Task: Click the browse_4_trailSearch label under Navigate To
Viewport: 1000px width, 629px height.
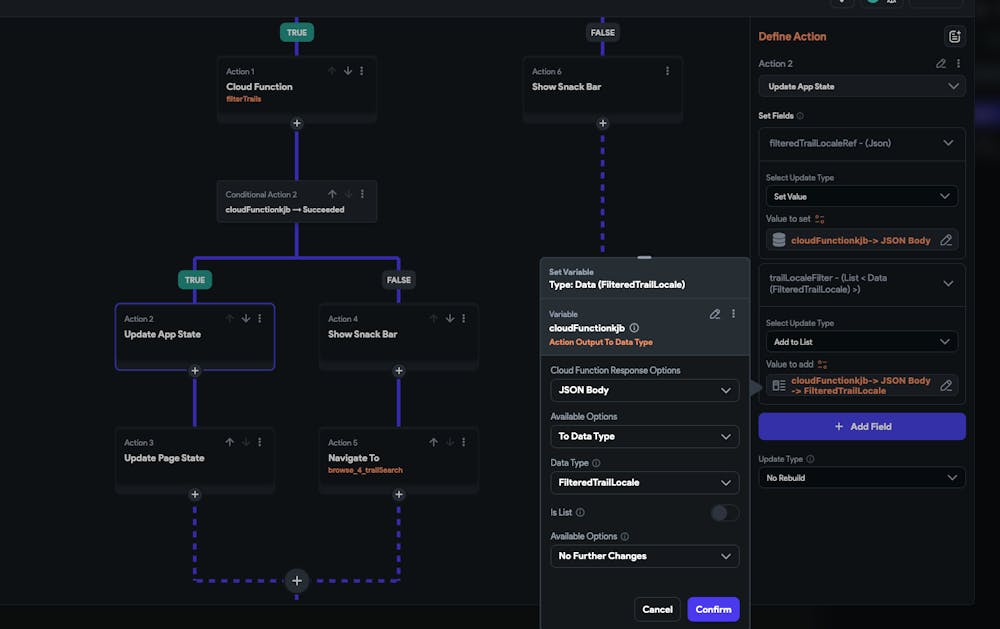Action: tap(365, 470)
